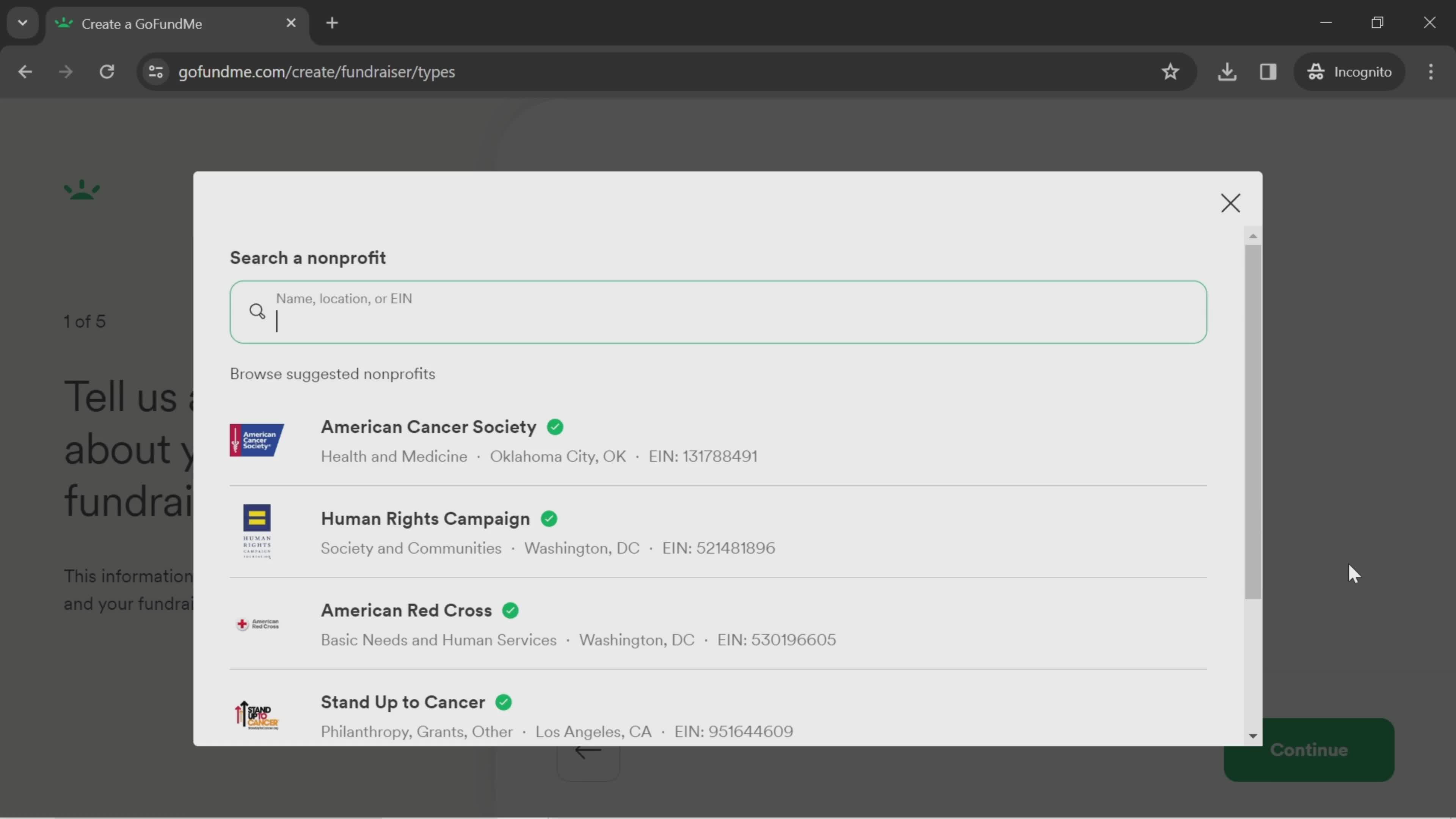This screenshot has width=1456, height=819.
Task: Go back in browser history
Action: 25,72
